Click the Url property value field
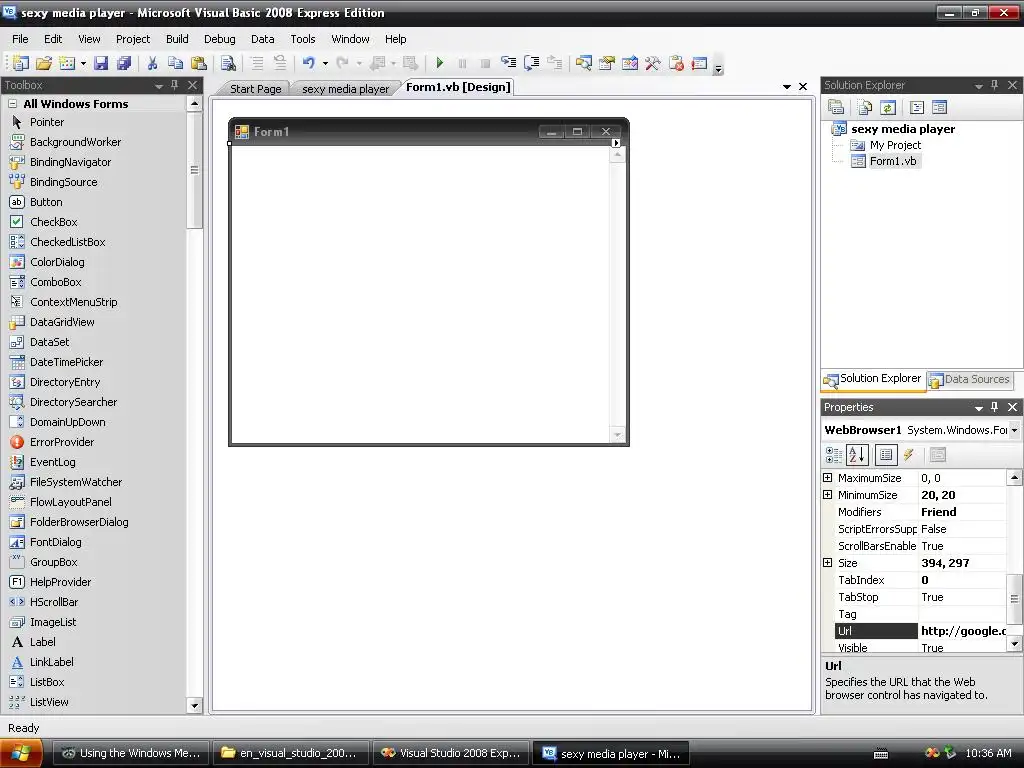Image resolution: width=1024 pixels, height=768 pixels. (962, 631)
